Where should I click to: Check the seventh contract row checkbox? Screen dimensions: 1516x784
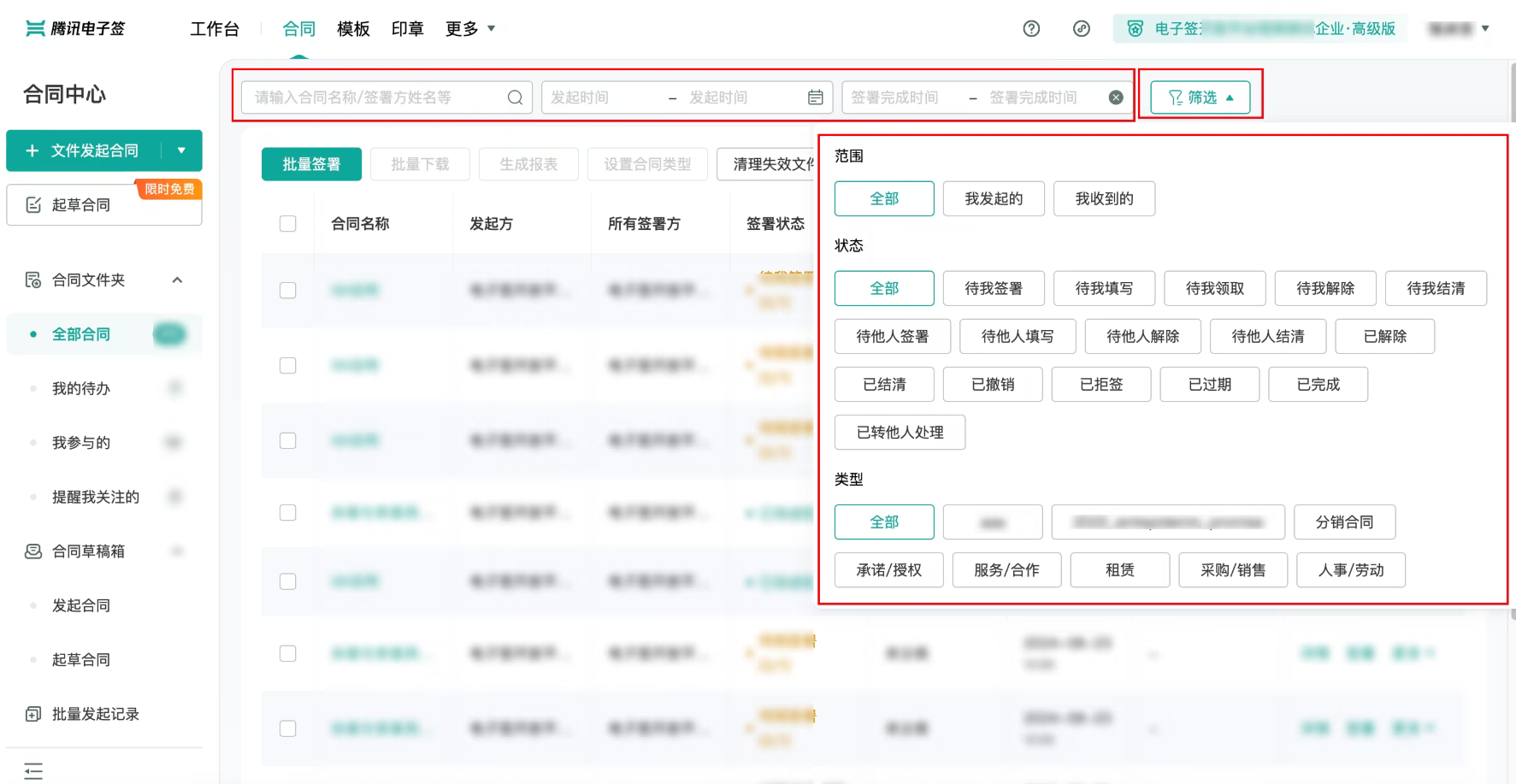click(x=288, y=728)
